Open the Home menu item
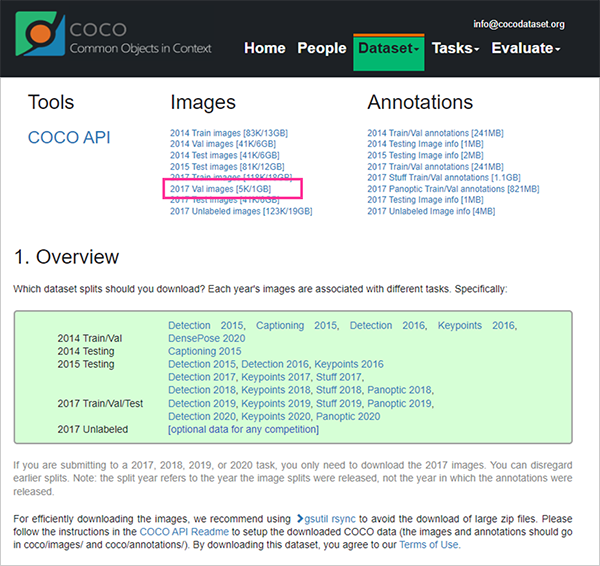 265,48
